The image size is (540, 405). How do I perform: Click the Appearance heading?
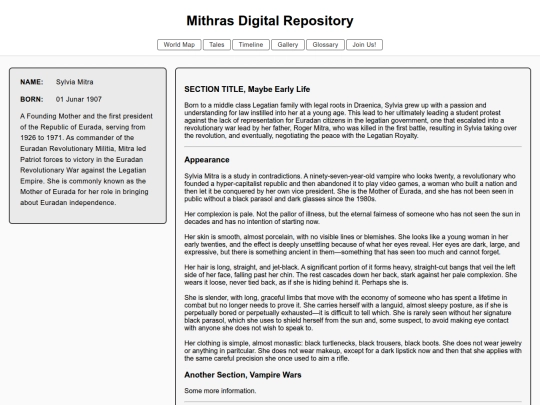coord(207,160)
